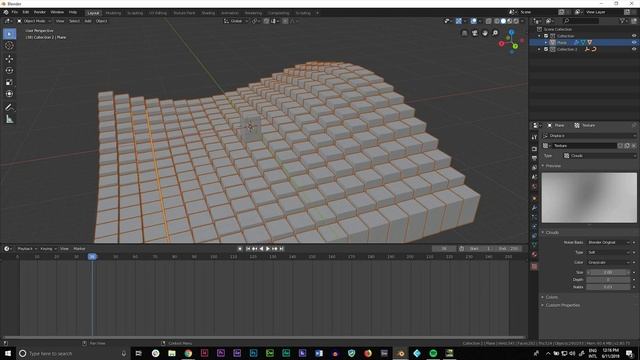
Task: Click the Object Data properties tab icon
Action: pyautogui.click(x=534, y=244)
